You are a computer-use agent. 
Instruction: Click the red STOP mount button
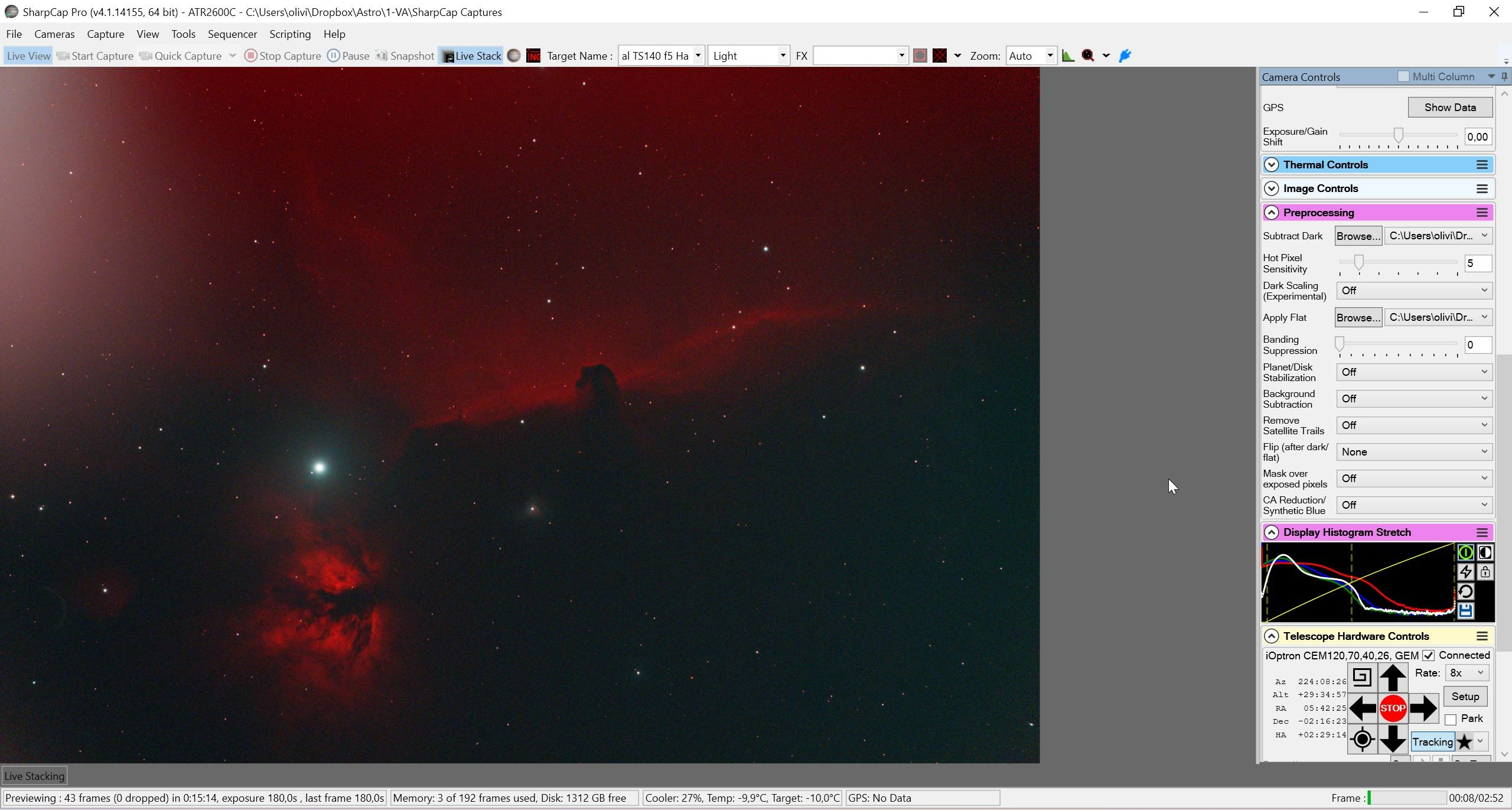pos(1393,708)
